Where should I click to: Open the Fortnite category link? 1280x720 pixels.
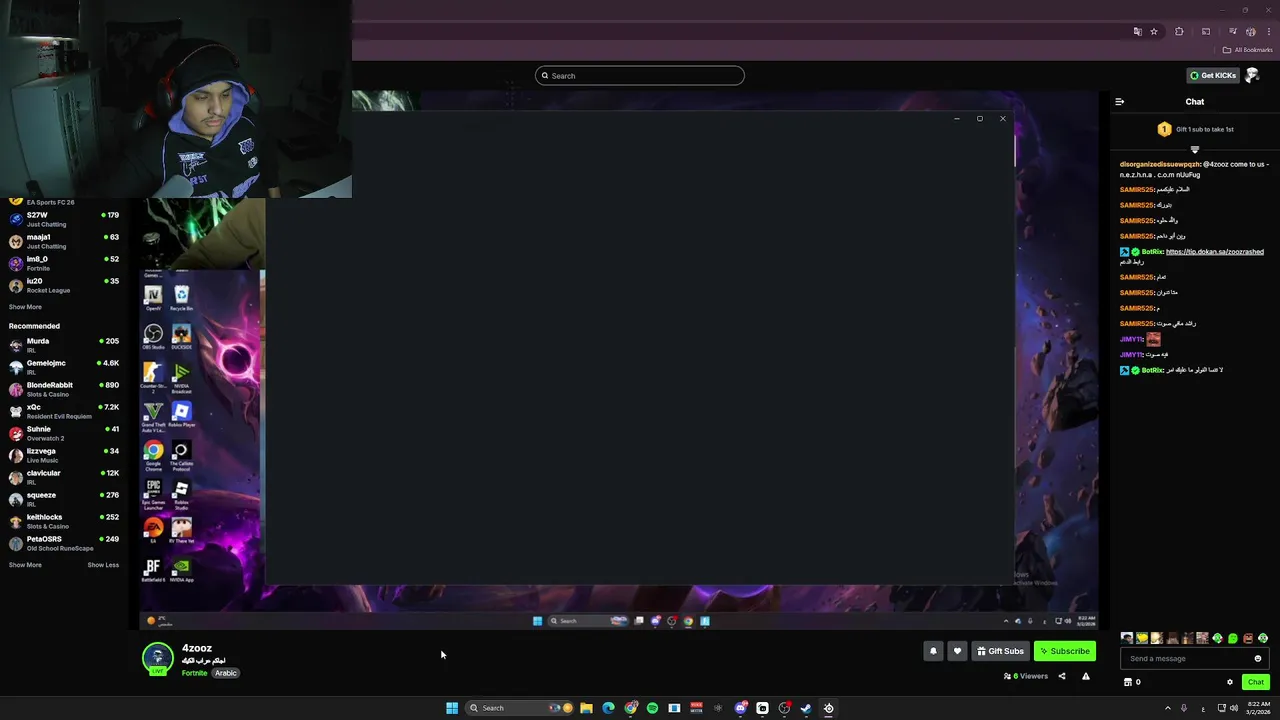coord(194,673)
